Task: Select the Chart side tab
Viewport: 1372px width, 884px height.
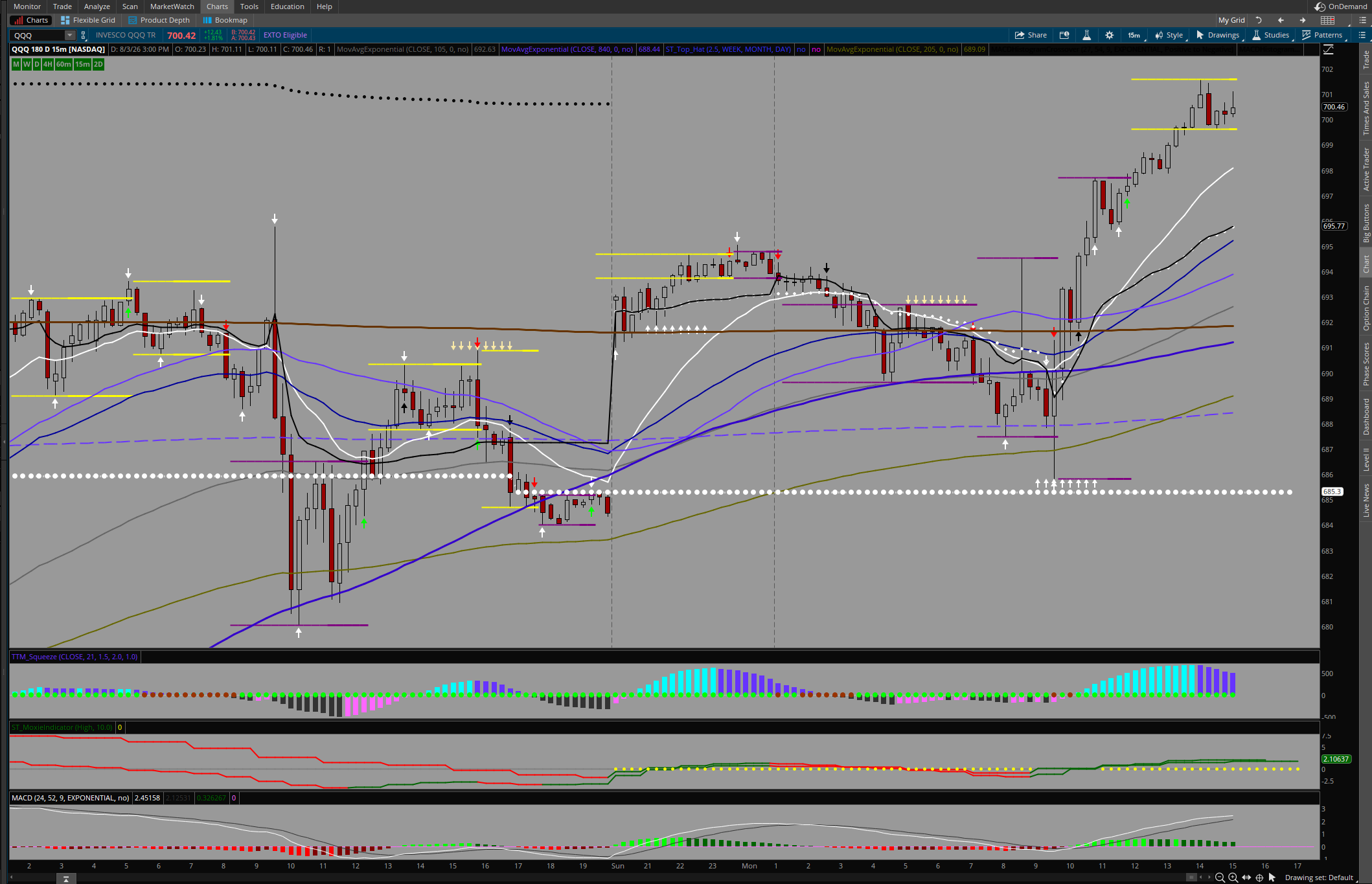Action: [x=1366, y=264]
